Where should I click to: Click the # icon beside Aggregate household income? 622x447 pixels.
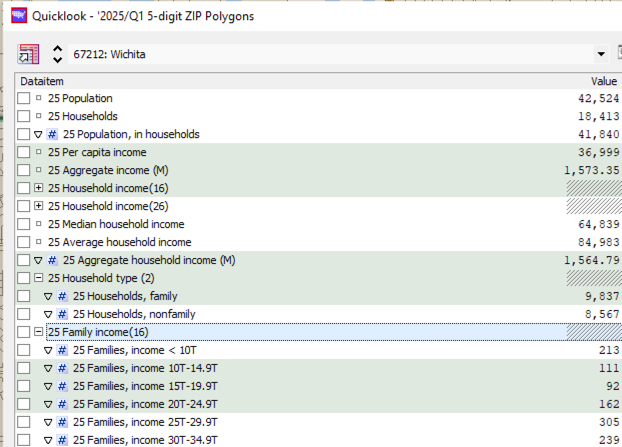point(53,260)
